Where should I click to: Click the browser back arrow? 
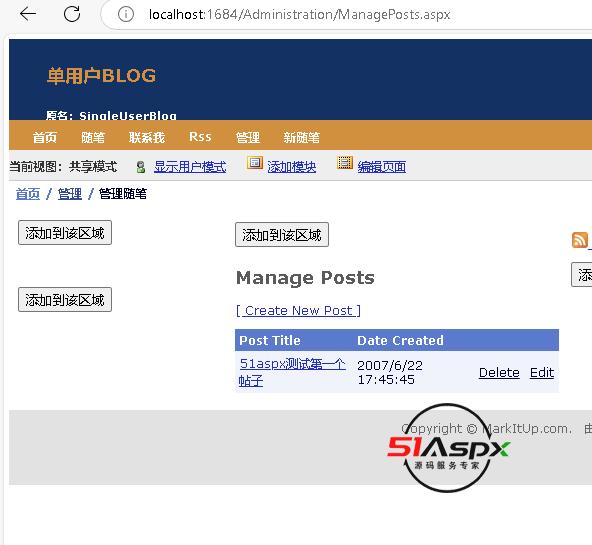28,14
